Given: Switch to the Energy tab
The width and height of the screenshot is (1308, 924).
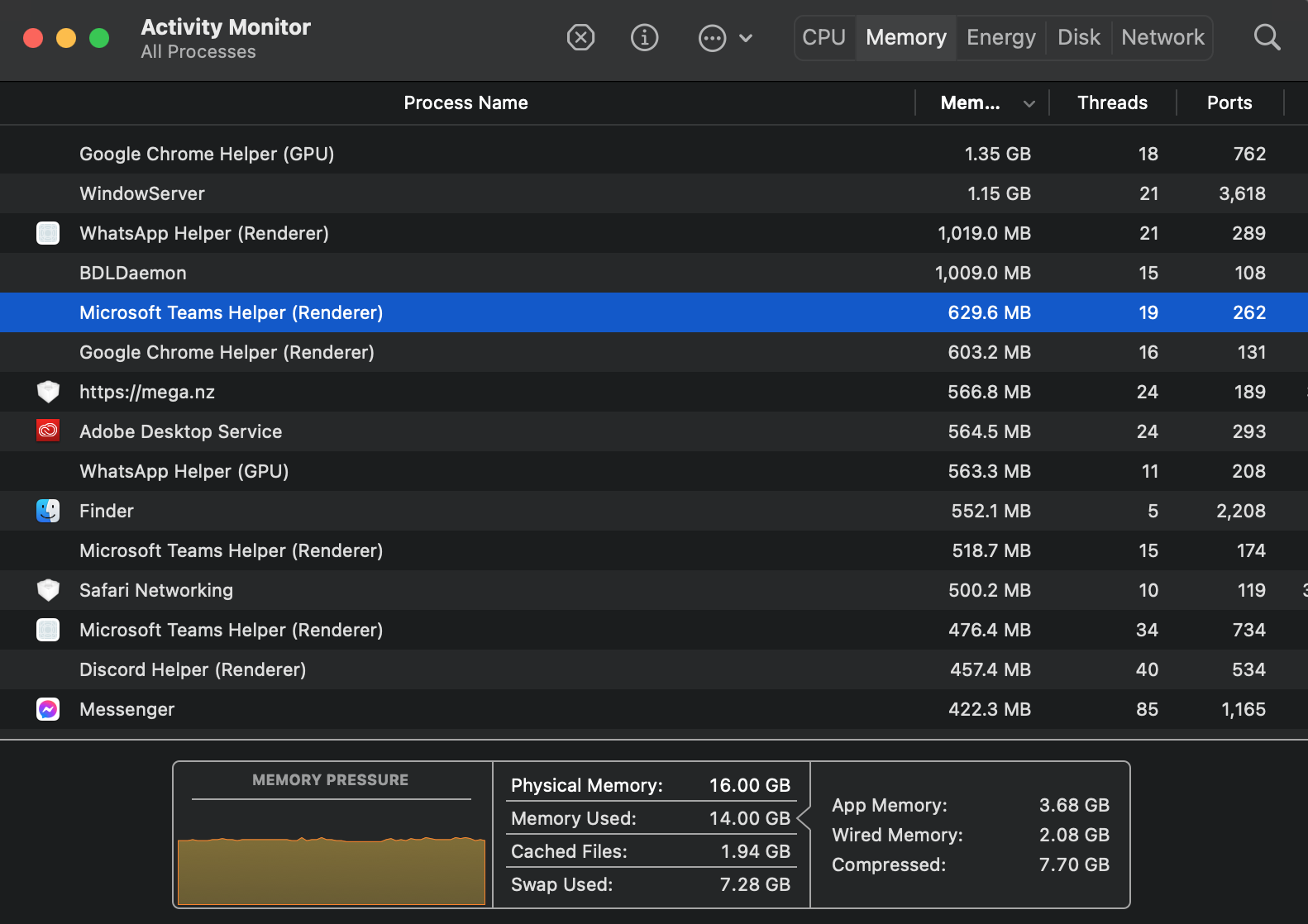Looking at the screenshot, I should [x=1001, y=38].
